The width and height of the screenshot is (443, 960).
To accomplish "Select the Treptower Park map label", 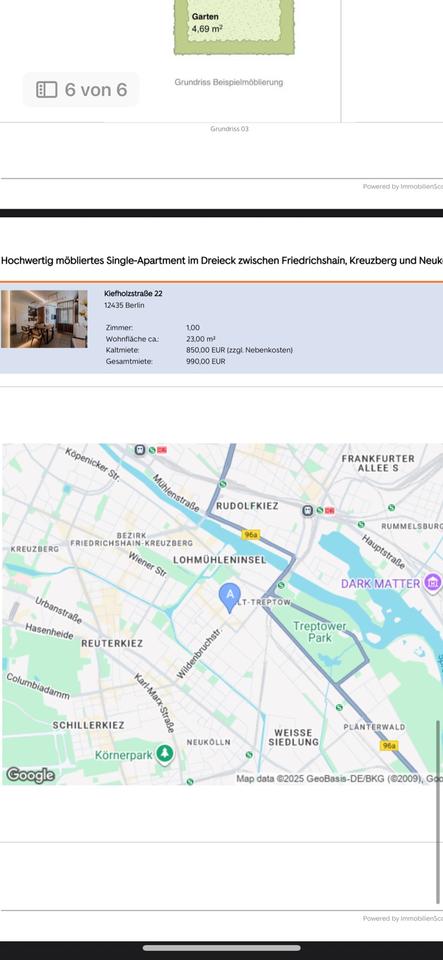I will click(319, 632).
